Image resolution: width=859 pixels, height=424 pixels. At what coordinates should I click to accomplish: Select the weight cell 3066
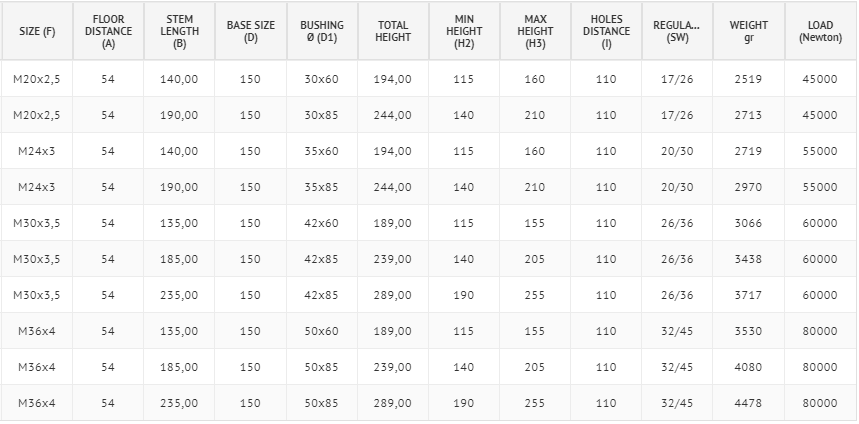point(748,223)
